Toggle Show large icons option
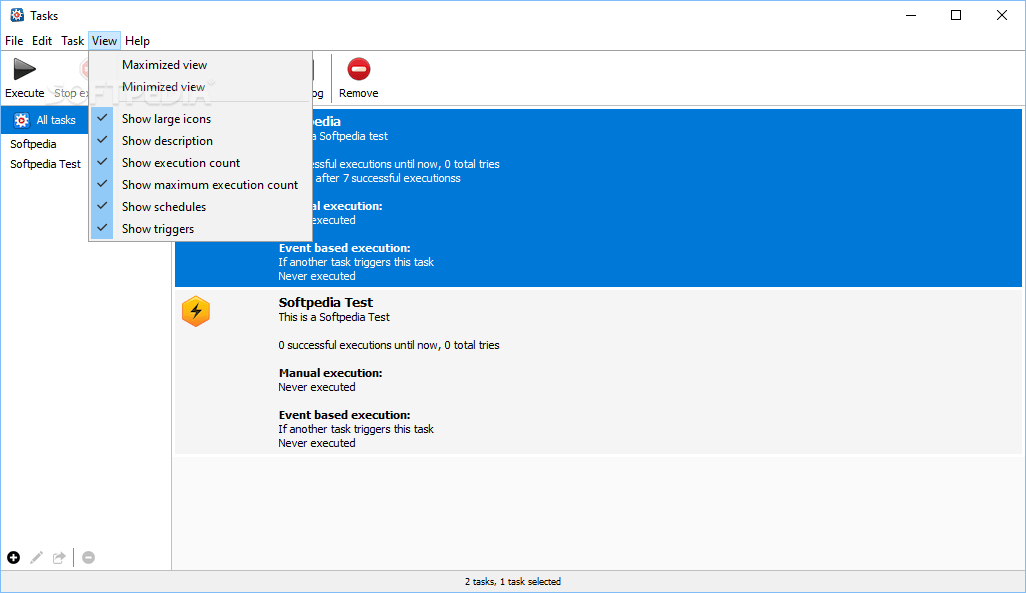 (x=200, y=118)
